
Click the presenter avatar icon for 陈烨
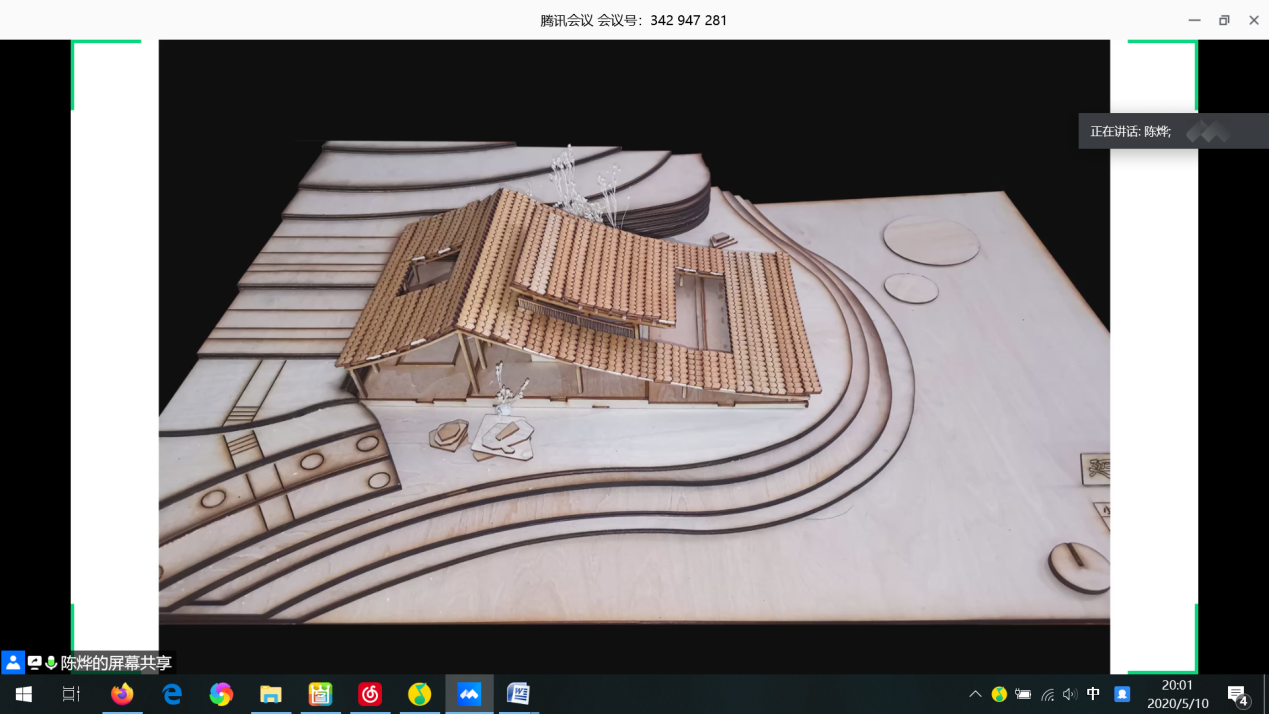pyautogui.click(x=13, y=662)
